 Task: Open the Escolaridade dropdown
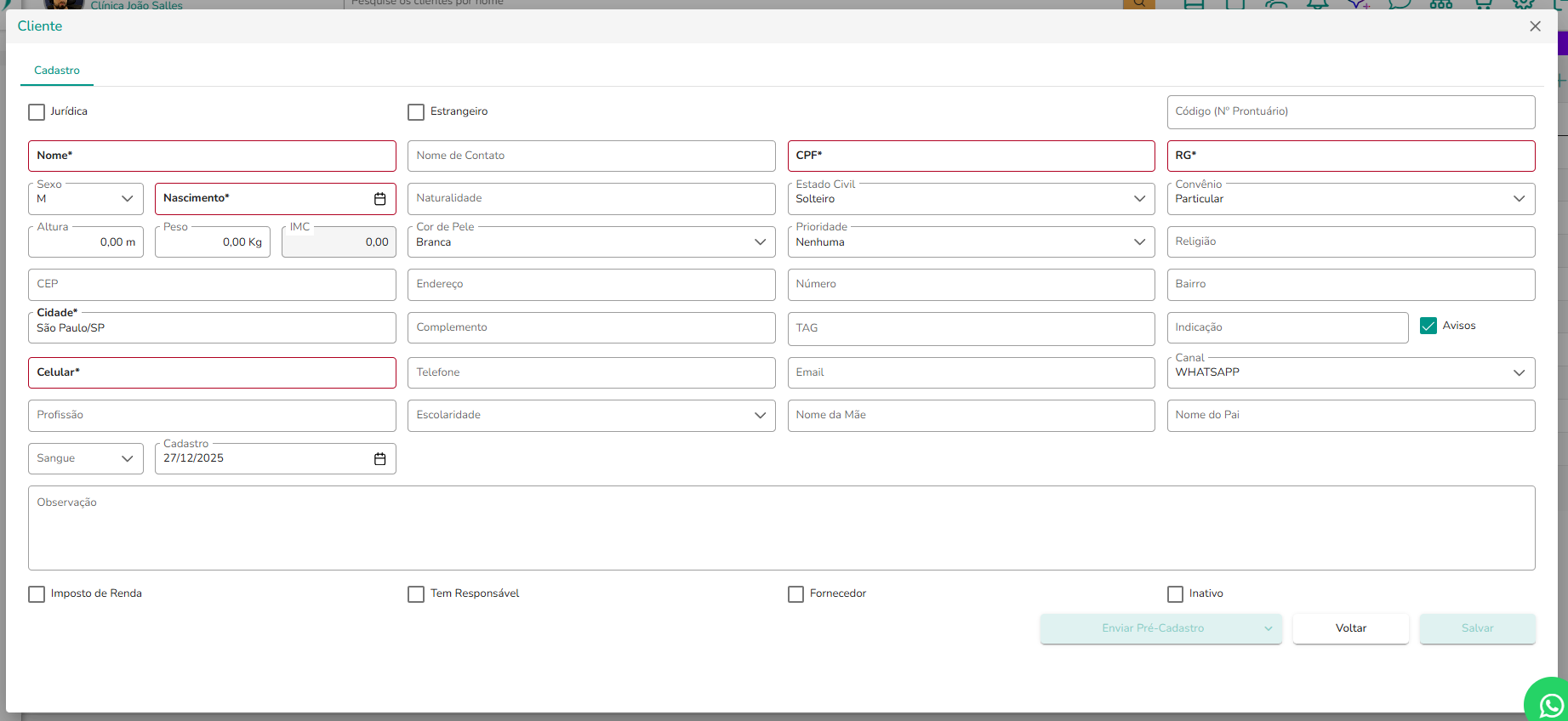click(590, 416)
